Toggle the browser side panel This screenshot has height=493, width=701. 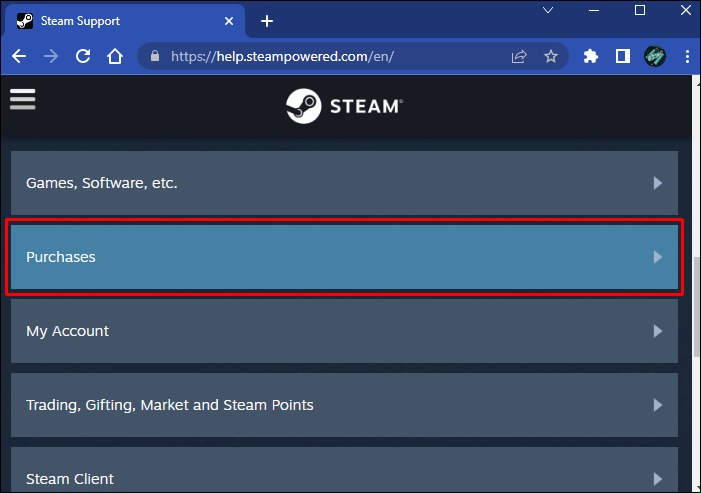point(622,57)
